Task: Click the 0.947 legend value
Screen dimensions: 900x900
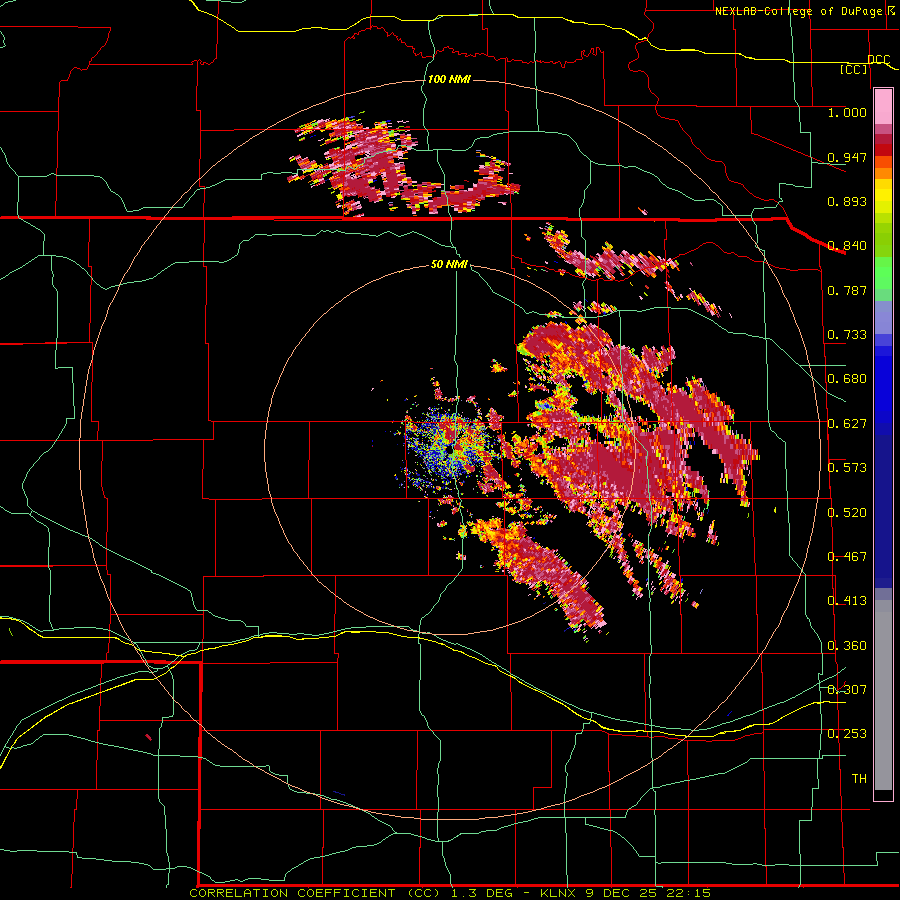Action: coord(847,157)
